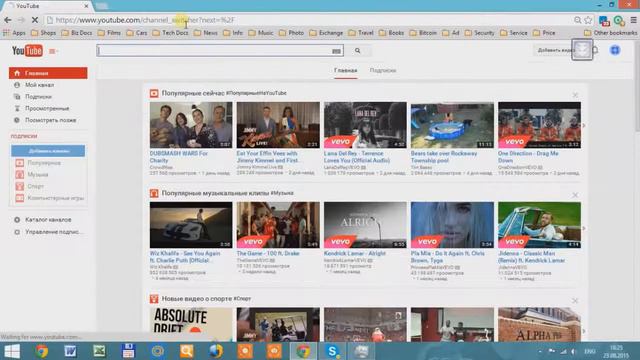The image size is (640, 360).
Task: Open the Kendrick Lamar - Alright thumbnail
Action: (x=365, y=225)
